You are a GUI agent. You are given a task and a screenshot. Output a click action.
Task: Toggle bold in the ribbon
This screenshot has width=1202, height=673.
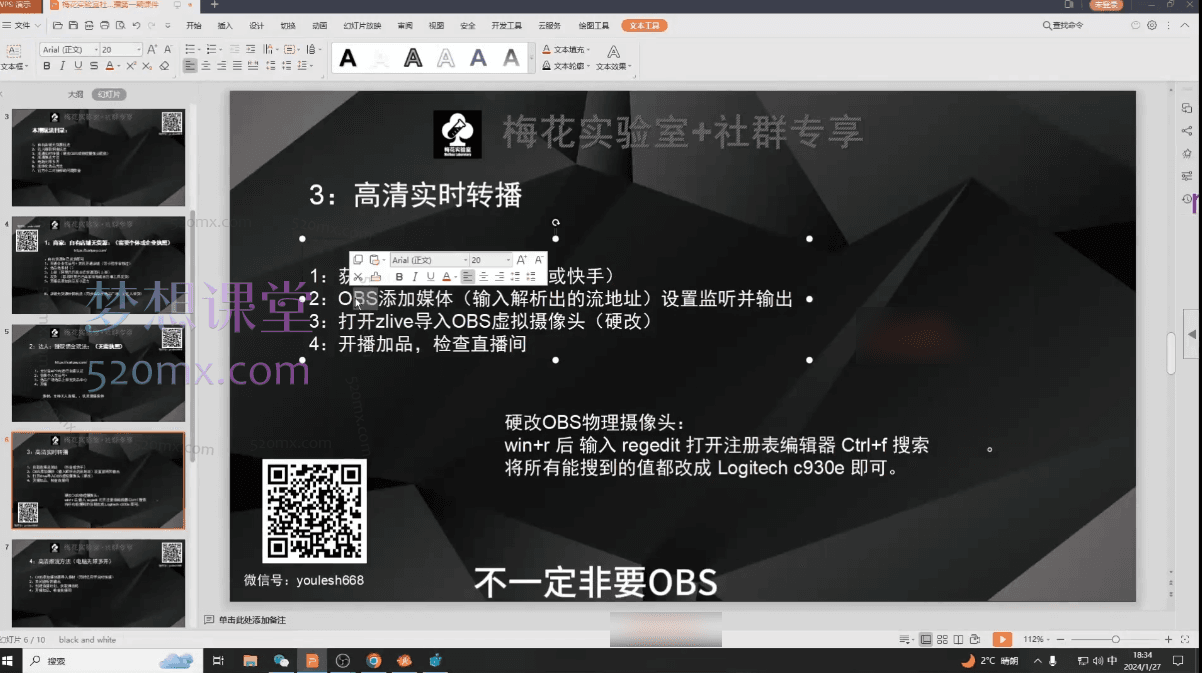[x=46, y=66]
